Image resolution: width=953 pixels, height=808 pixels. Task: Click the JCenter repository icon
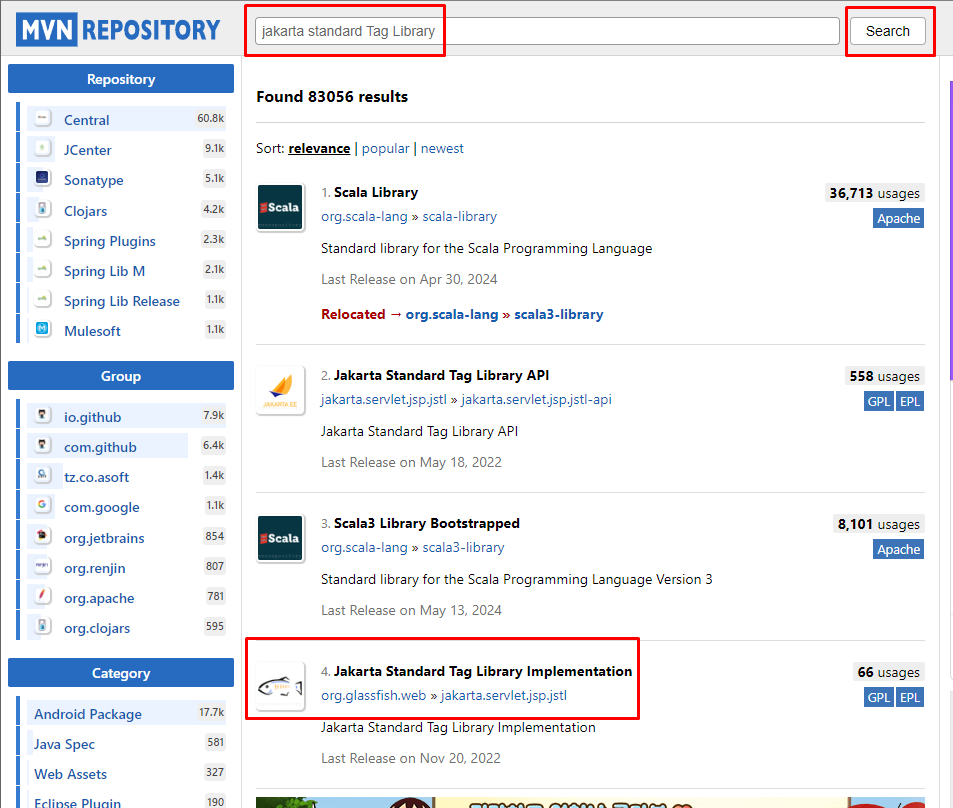[x=42, y=148]
